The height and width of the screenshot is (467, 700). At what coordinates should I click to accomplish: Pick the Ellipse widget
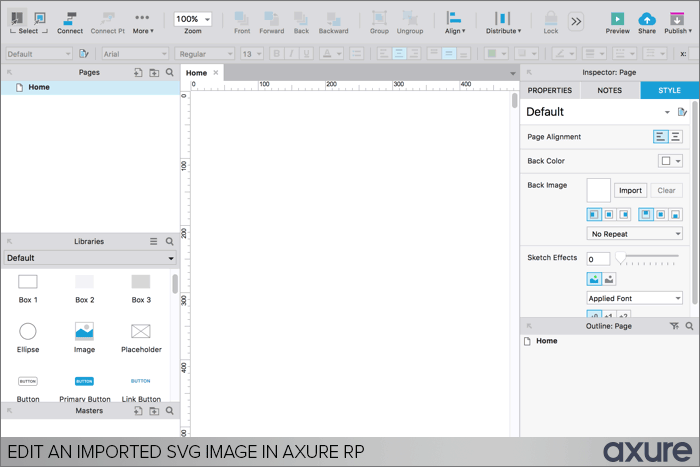pyautogui.click(x=28, y=338)
